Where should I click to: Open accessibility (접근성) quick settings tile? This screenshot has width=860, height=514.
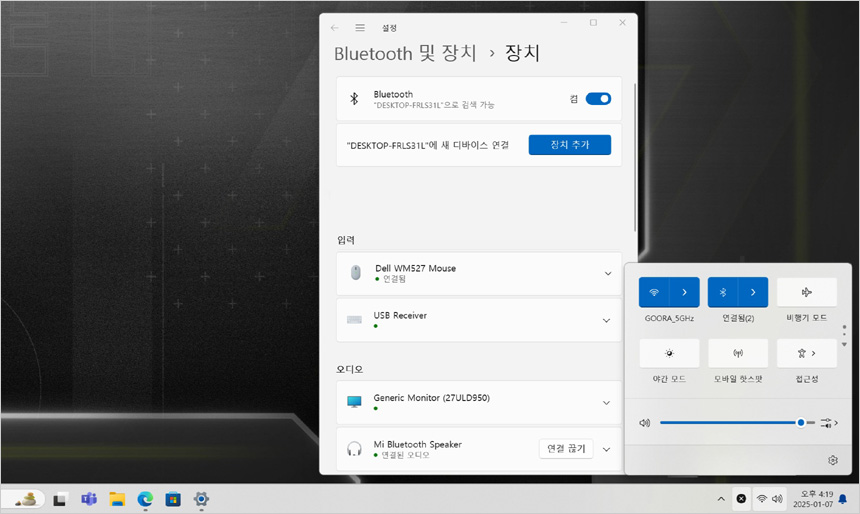(806, 353)
